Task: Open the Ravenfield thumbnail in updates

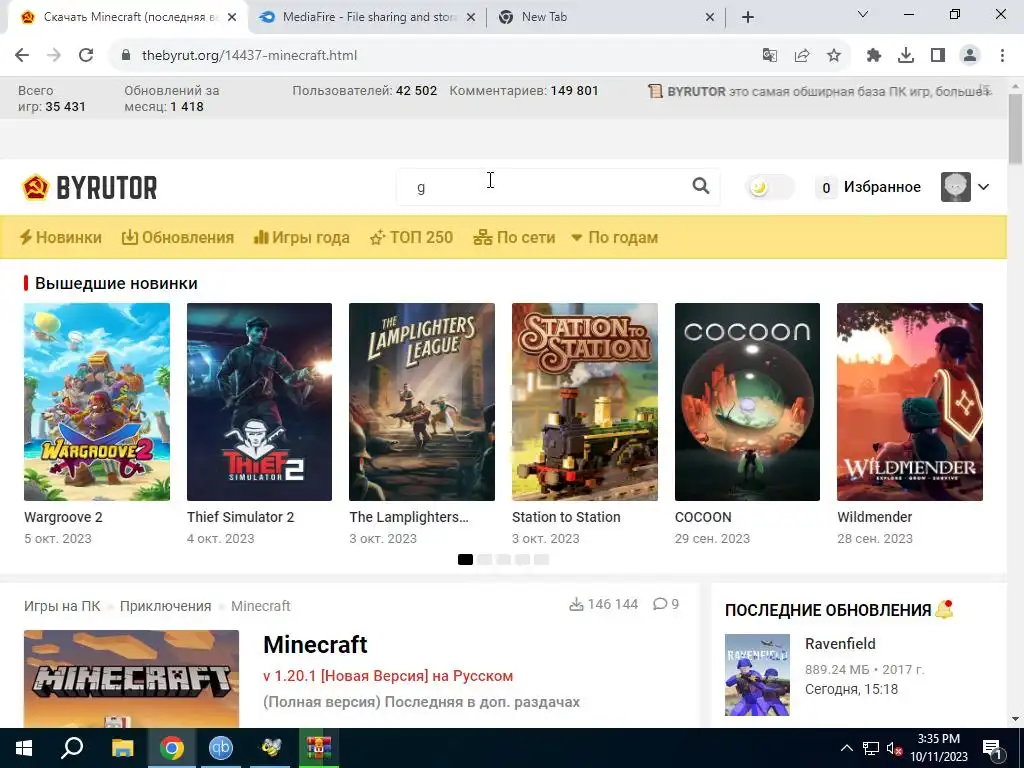Action: coord(758,675)
